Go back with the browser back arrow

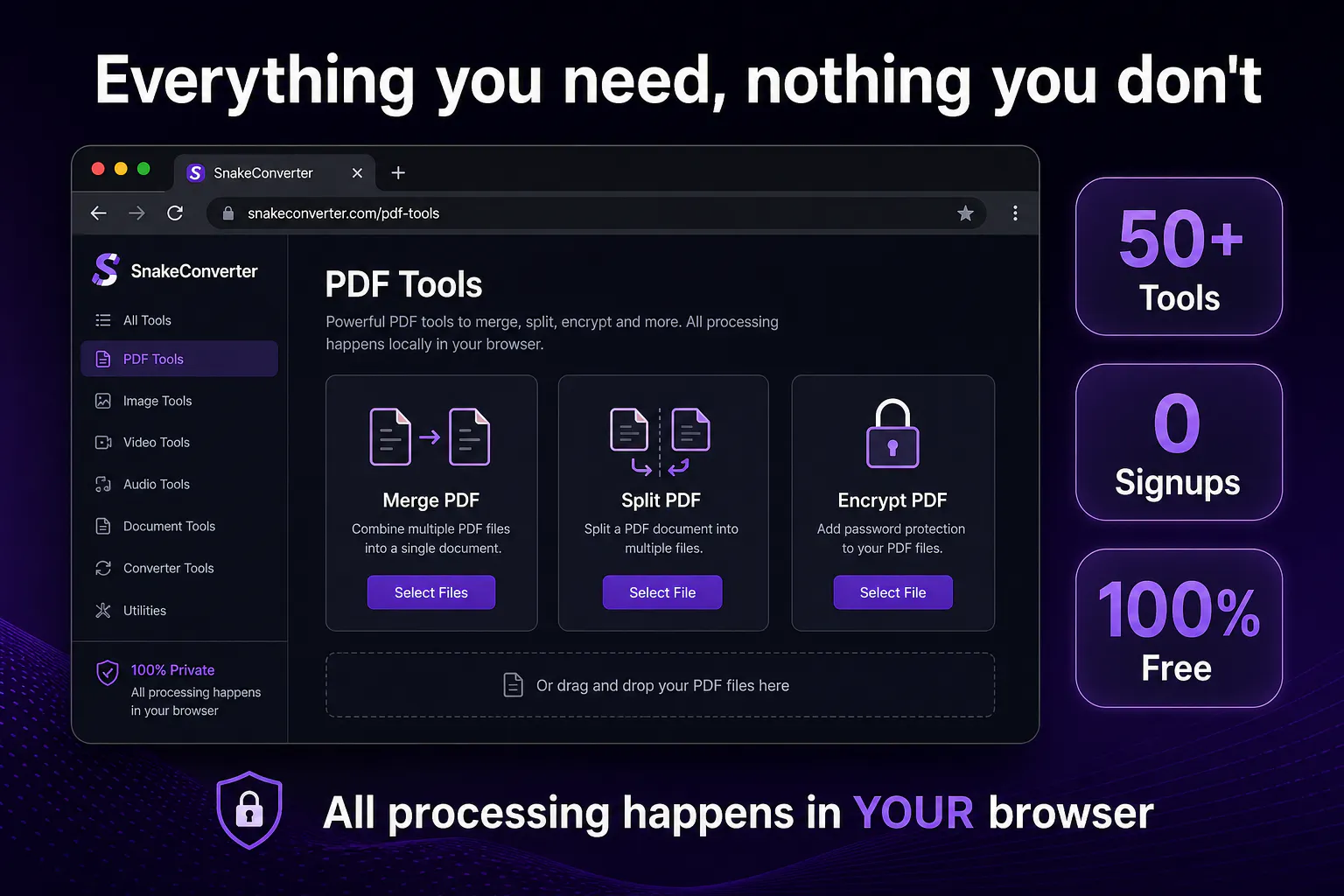pos(99,213)
